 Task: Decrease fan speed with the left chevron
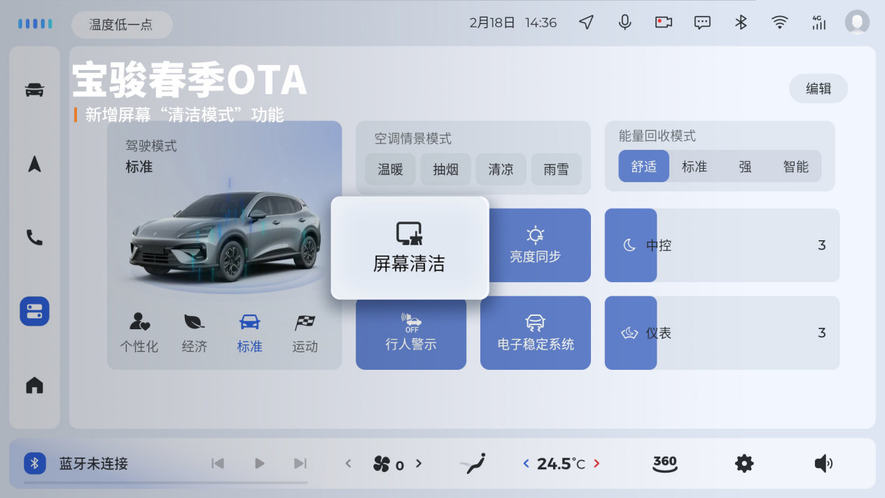[x=348, y=463]
